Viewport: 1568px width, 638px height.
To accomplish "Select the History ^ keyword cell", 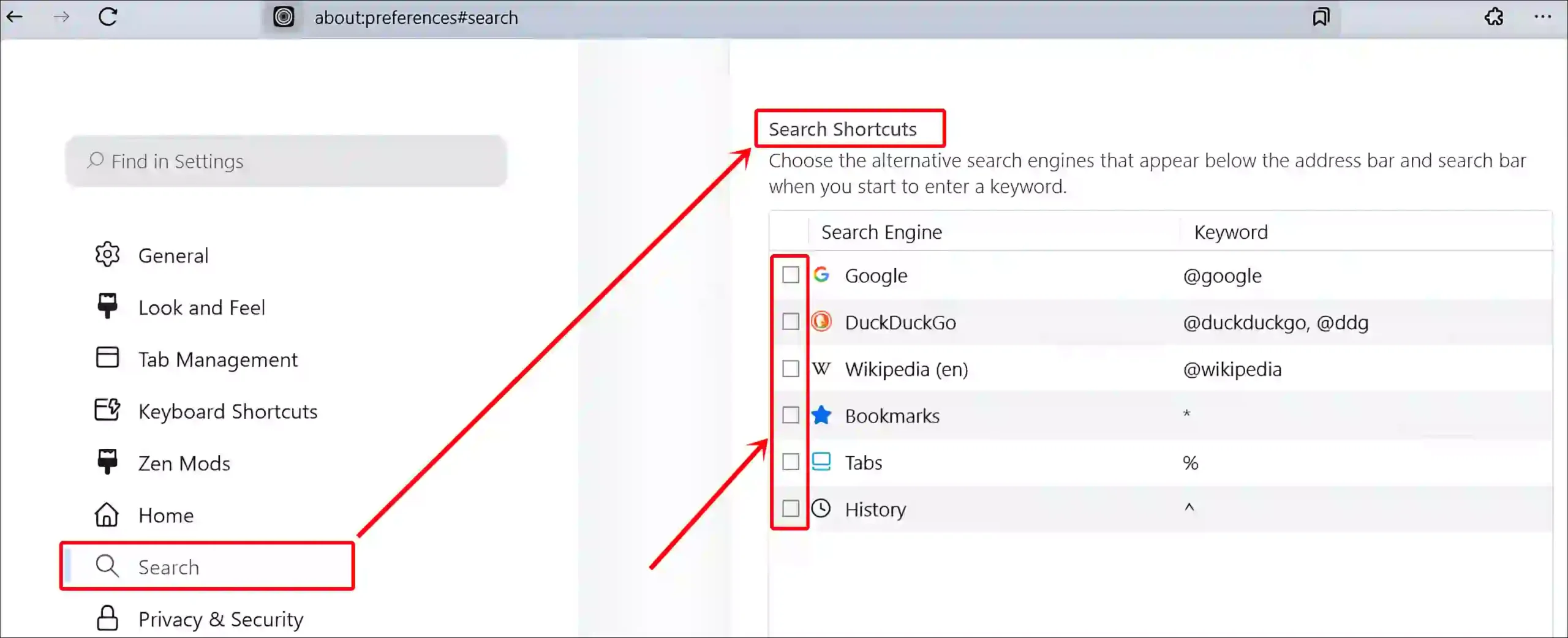I will (1189, 507).
